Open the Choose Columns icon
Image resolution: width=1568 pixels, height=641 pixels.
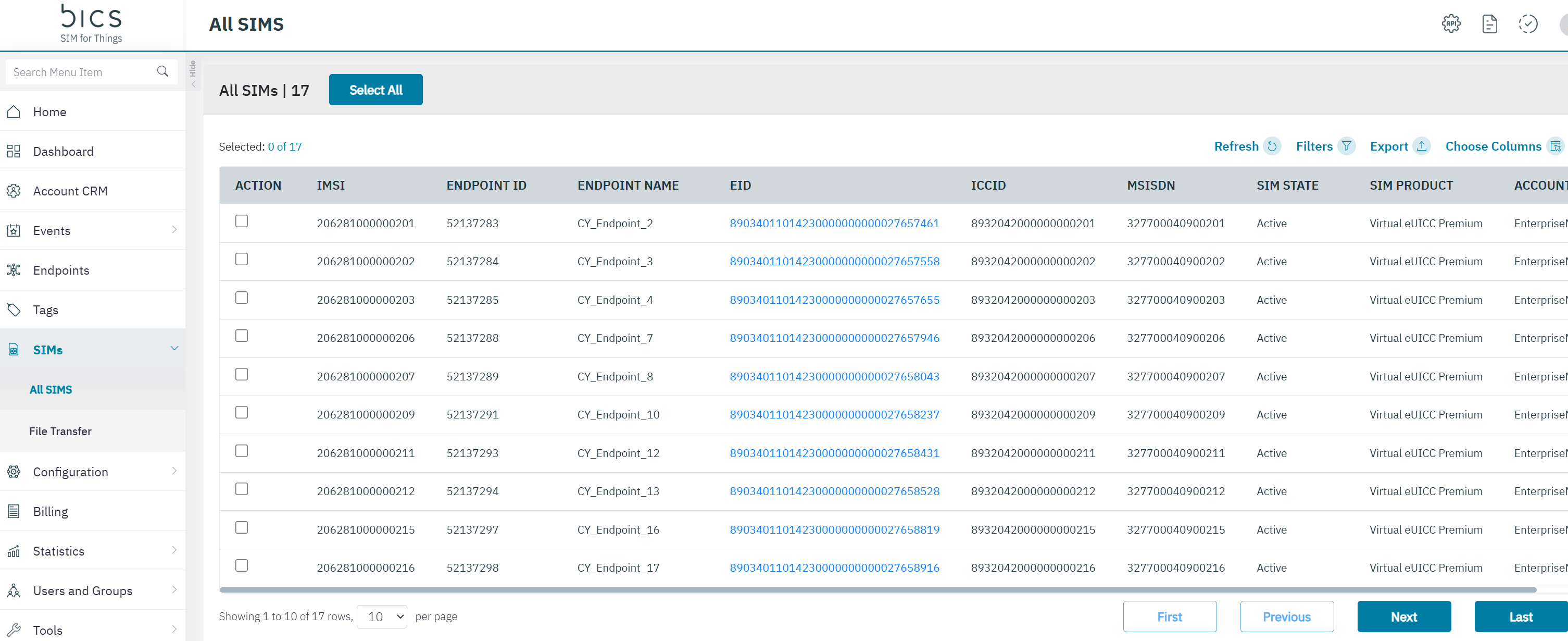click(1555, 146)
